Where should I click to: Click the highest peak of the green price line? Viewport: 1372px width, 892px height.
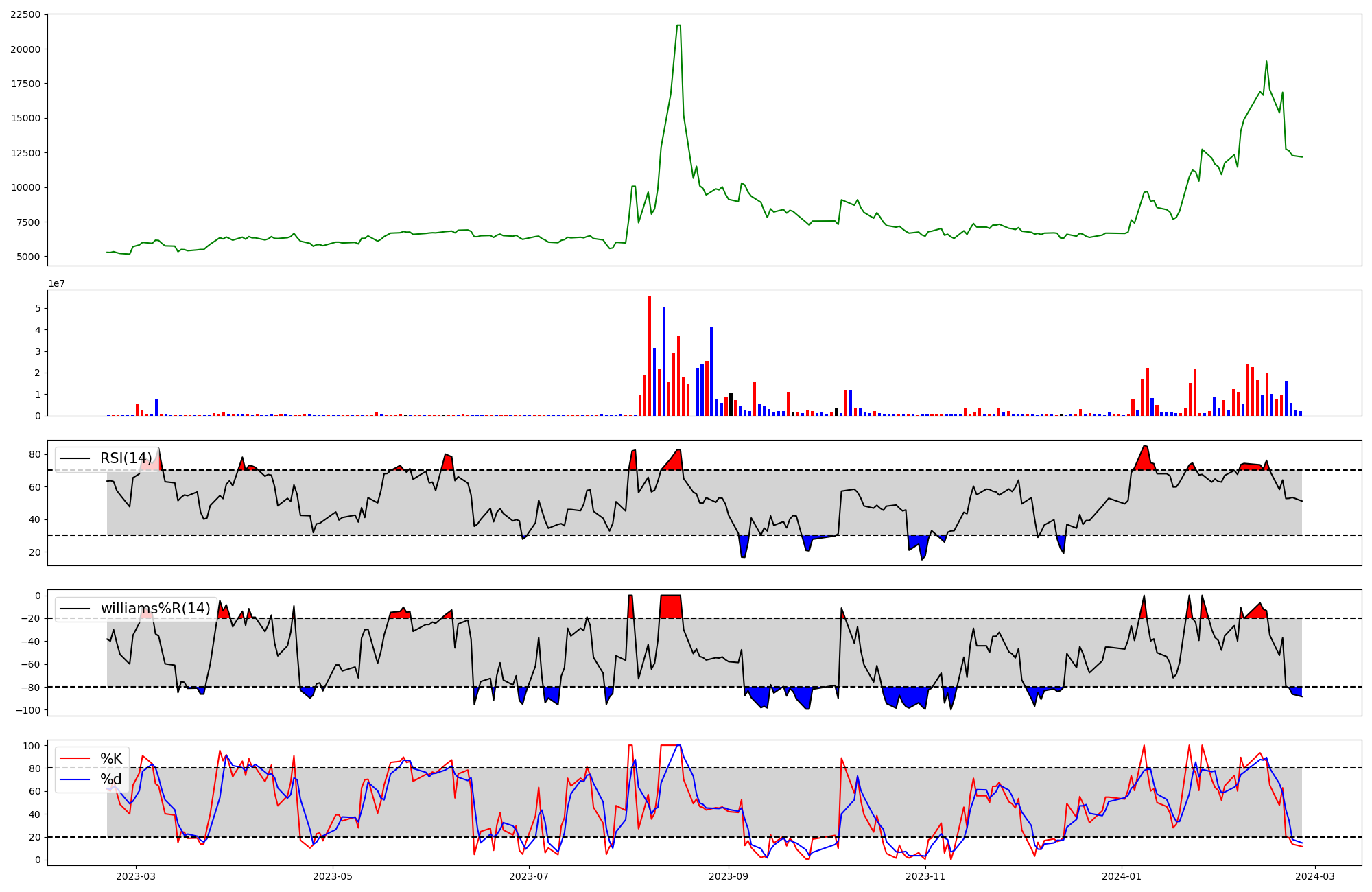pos(678,26)
